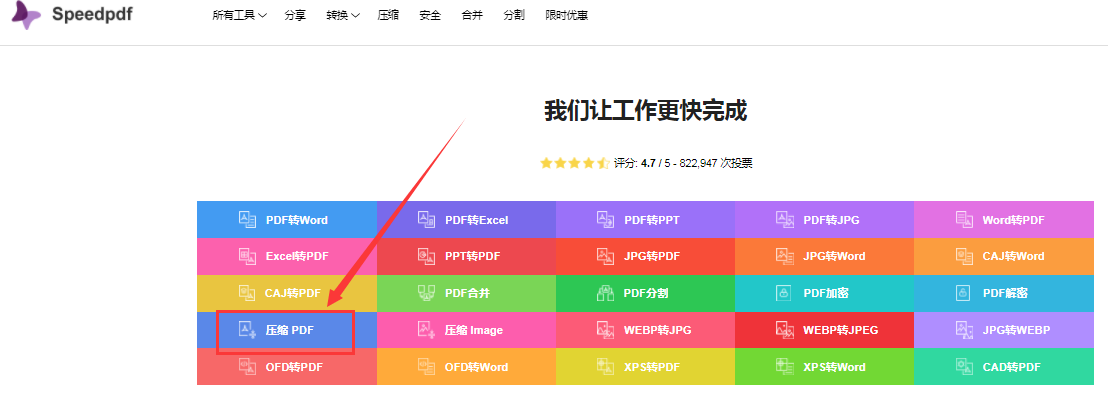1108x398 pixels.
Task: Click the JPG转PDF label
Action: point(652,257)
